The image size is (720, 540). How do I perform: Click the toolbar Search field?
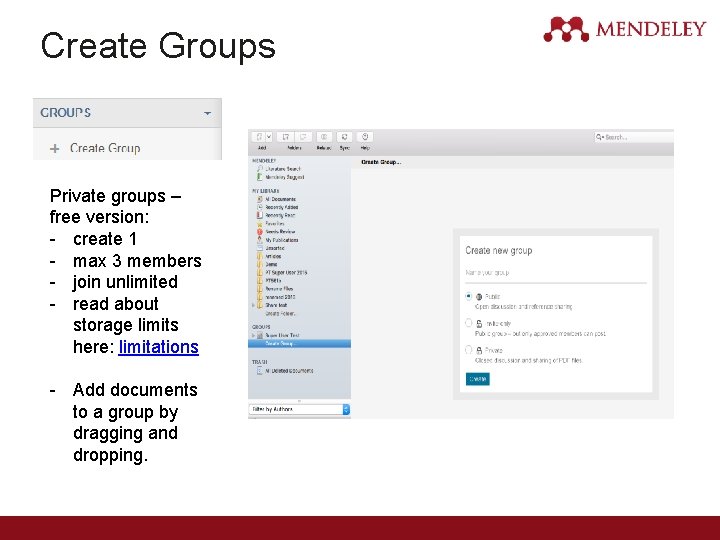(634, 137)
